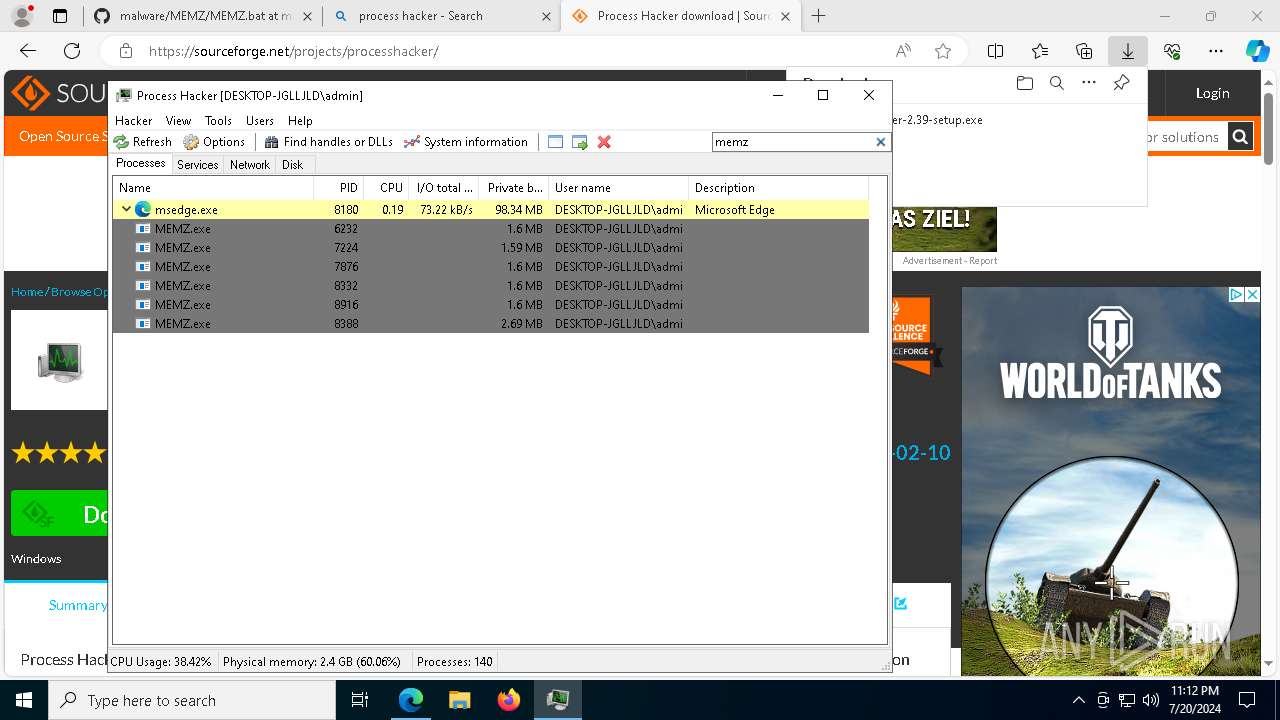Select MEMZ.exe with PID 8332
The width and height of the screenshot is (1280, 720).
coord(491,286)
